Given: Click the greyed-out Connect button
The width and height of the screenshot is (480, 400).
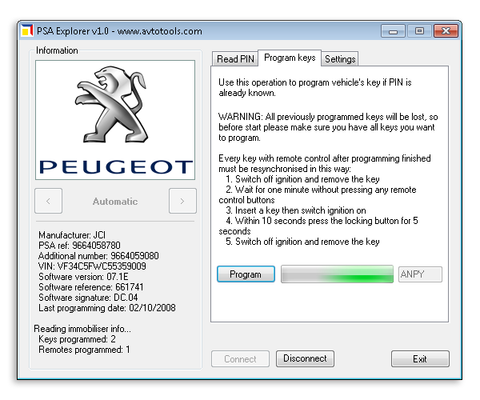Looking at the screenshot, I should pyautogui.click(x=240, y=359).
